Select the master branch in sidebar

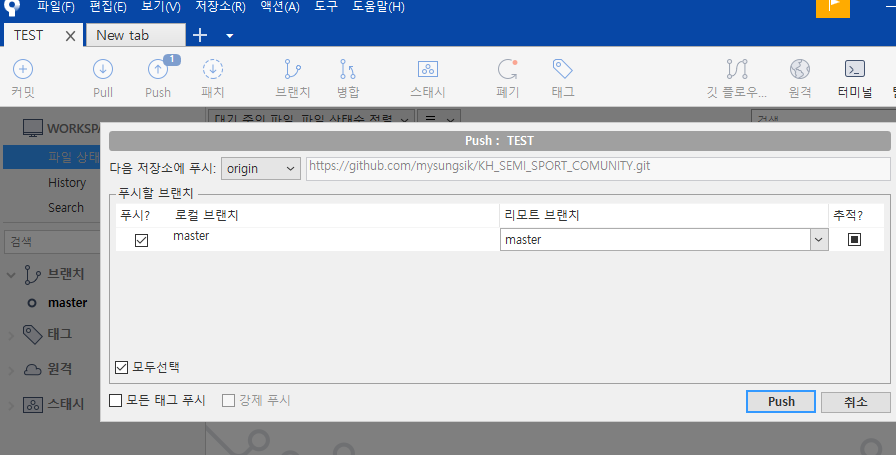[x=67, y=303]
